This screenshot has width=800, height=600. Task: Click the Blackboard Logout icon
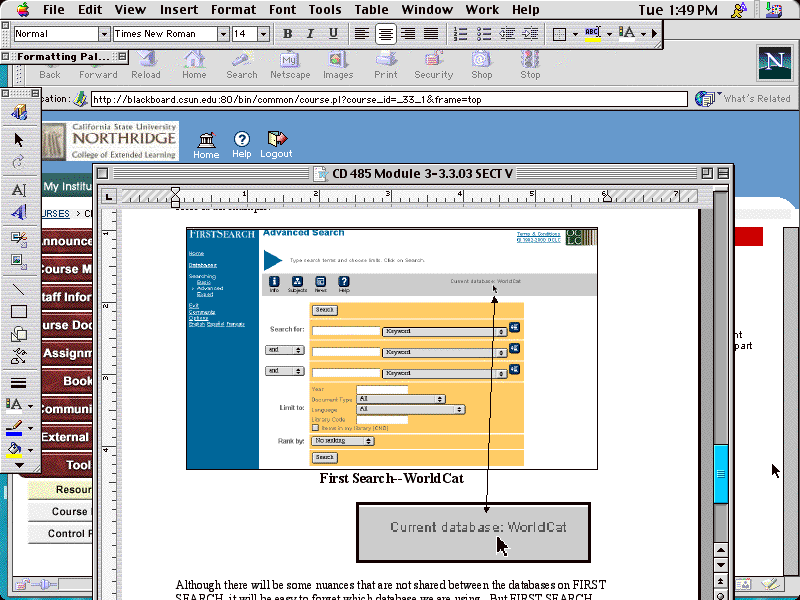pos(277,145)
